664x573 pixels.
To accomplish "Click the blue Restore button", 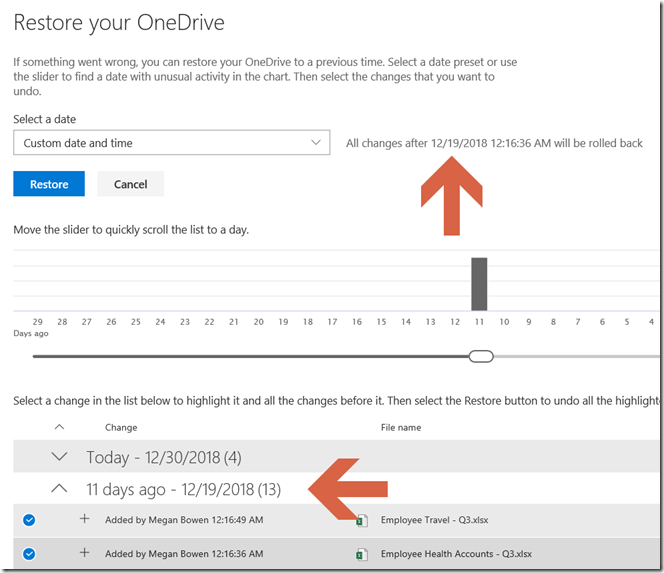I will pos(49,184).
